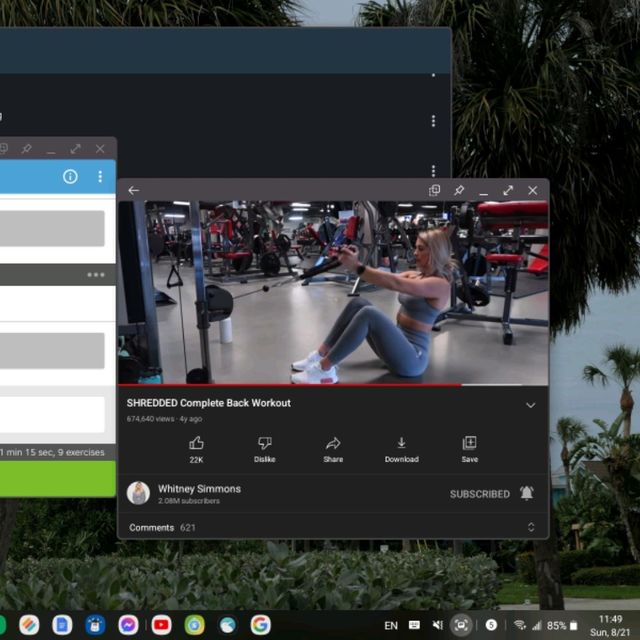The image size is (640, 640).
Task: Open YouTube from the taskbar shelf
Action: 161,625
